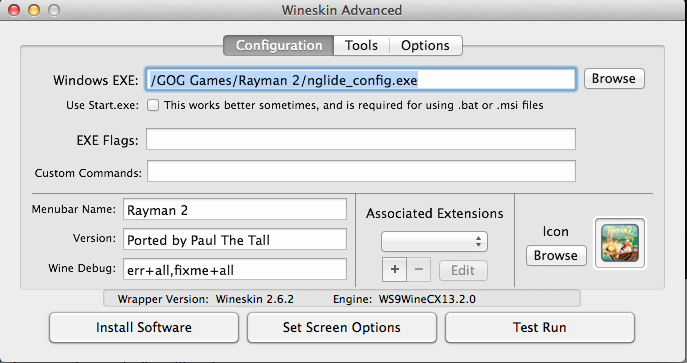The height and width of the screenshot is (363, 687).
Task: Click the Edit extension button
Action: [463, 270]
